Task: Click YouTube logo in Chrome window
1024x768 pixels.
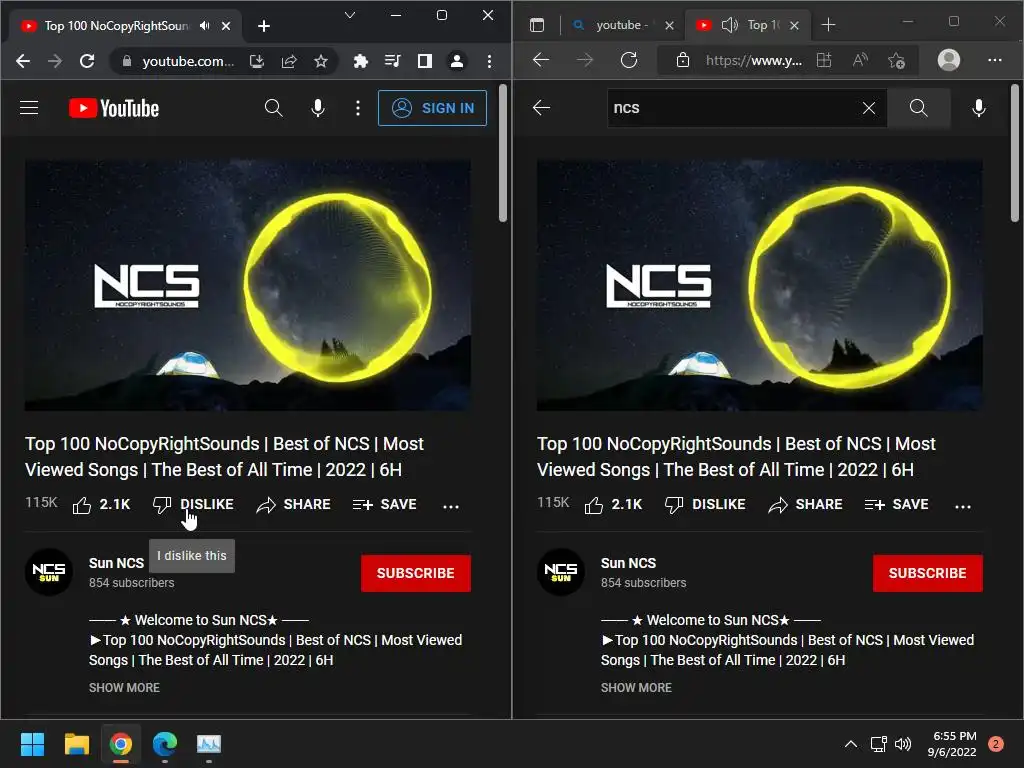Action: pos(114,108)
